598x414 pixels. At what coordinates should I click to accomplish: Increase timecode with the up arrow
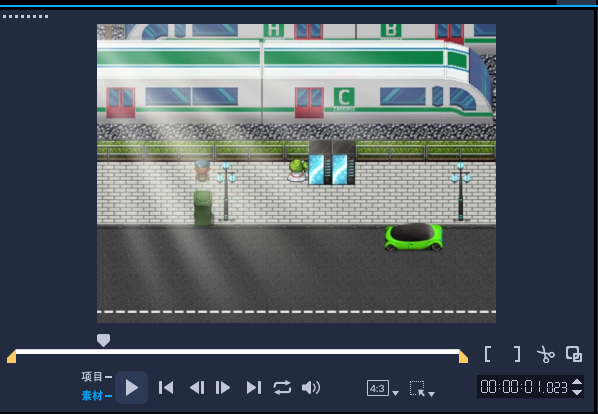tap(577, 382)
